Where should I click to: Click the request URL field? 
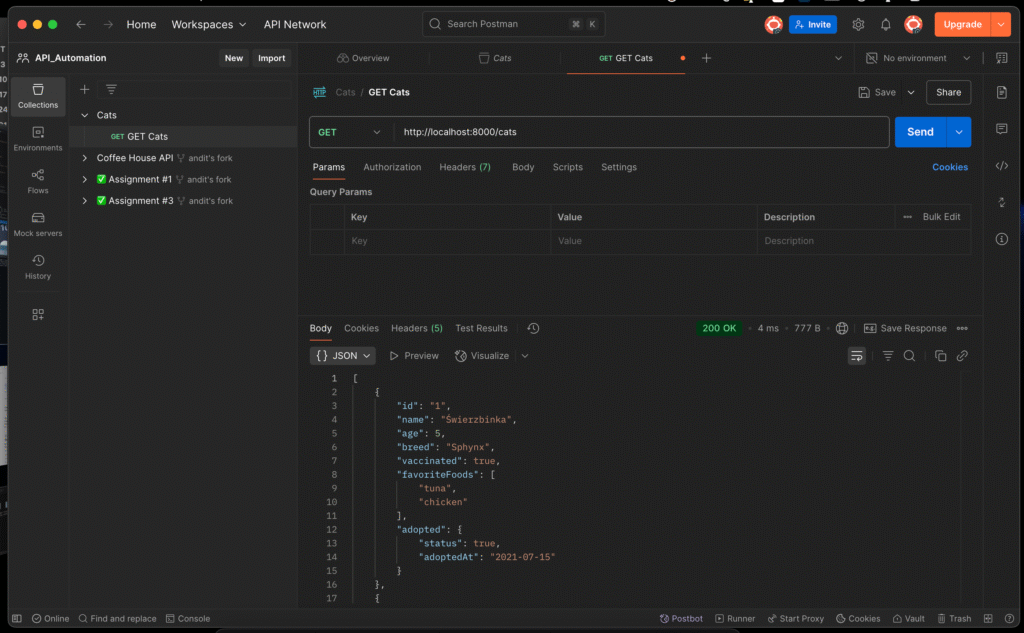[641, 132]
